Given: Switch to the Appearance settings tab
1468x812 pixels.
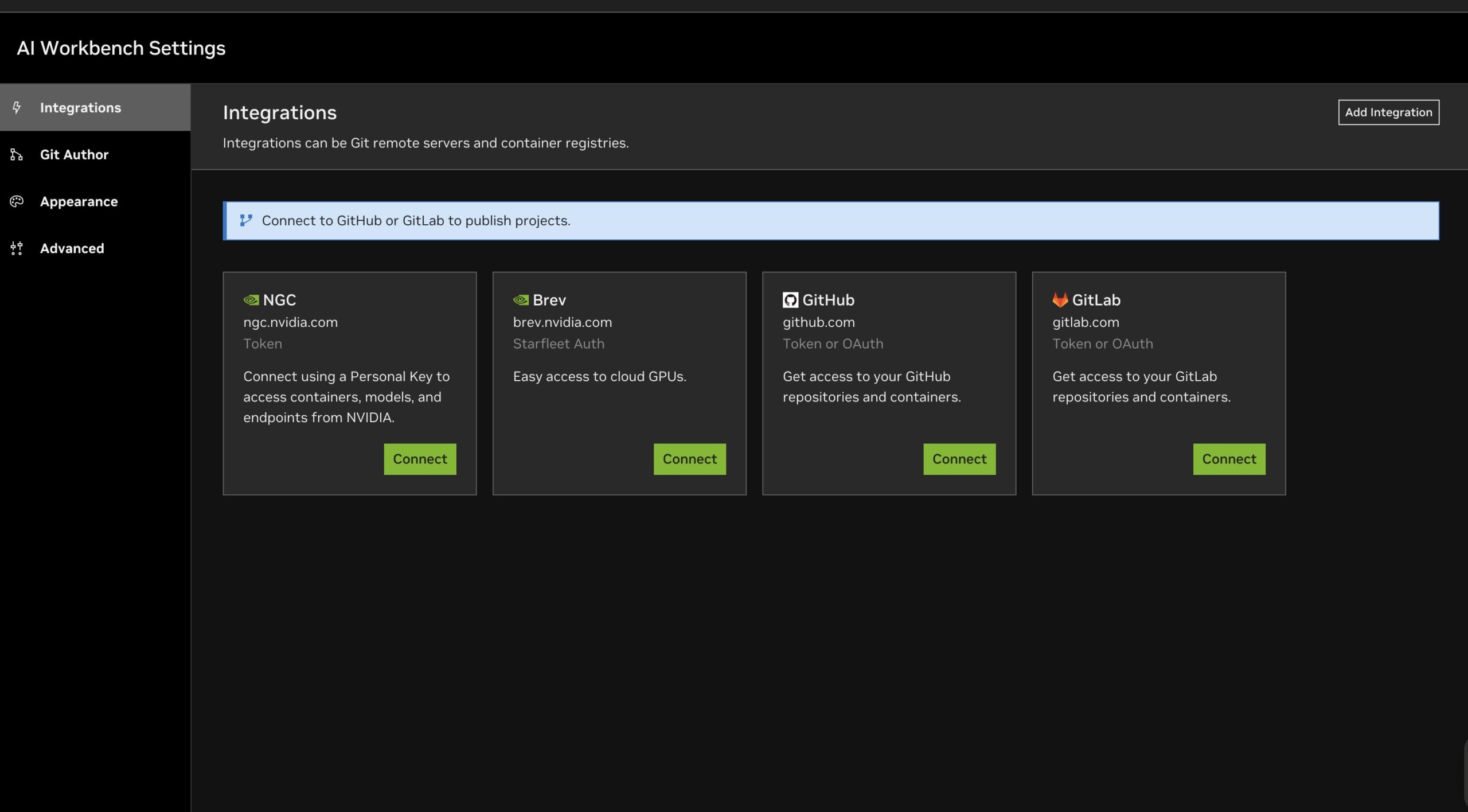Looking at the screenshot, I should [x=79, y=201].
